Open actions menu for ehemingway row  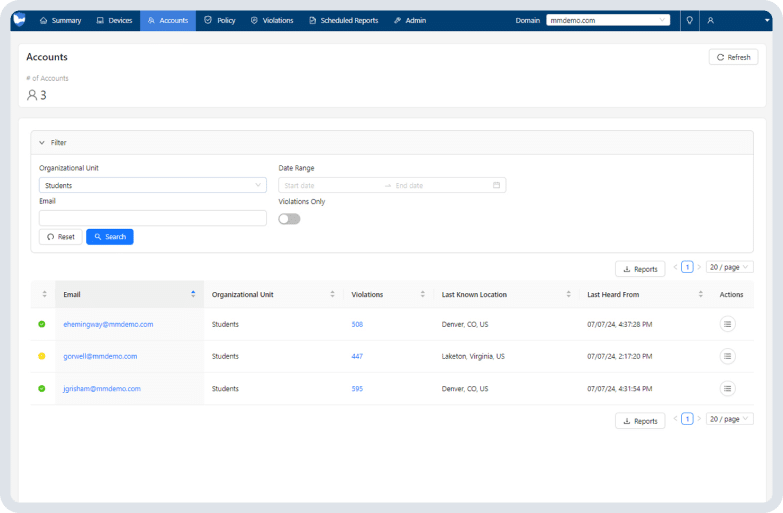(x=728, y=324)
